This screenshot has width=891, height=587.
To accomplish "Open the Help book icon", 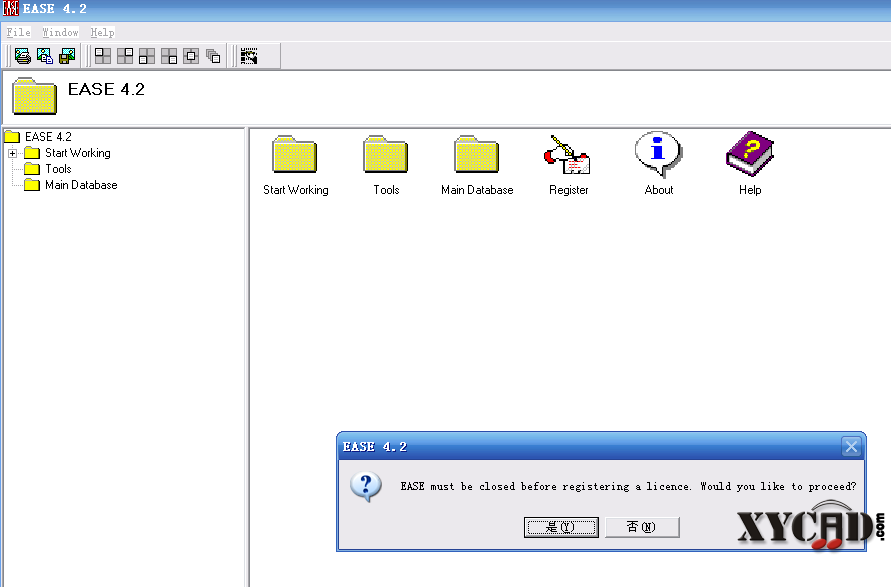I will 750,155.
